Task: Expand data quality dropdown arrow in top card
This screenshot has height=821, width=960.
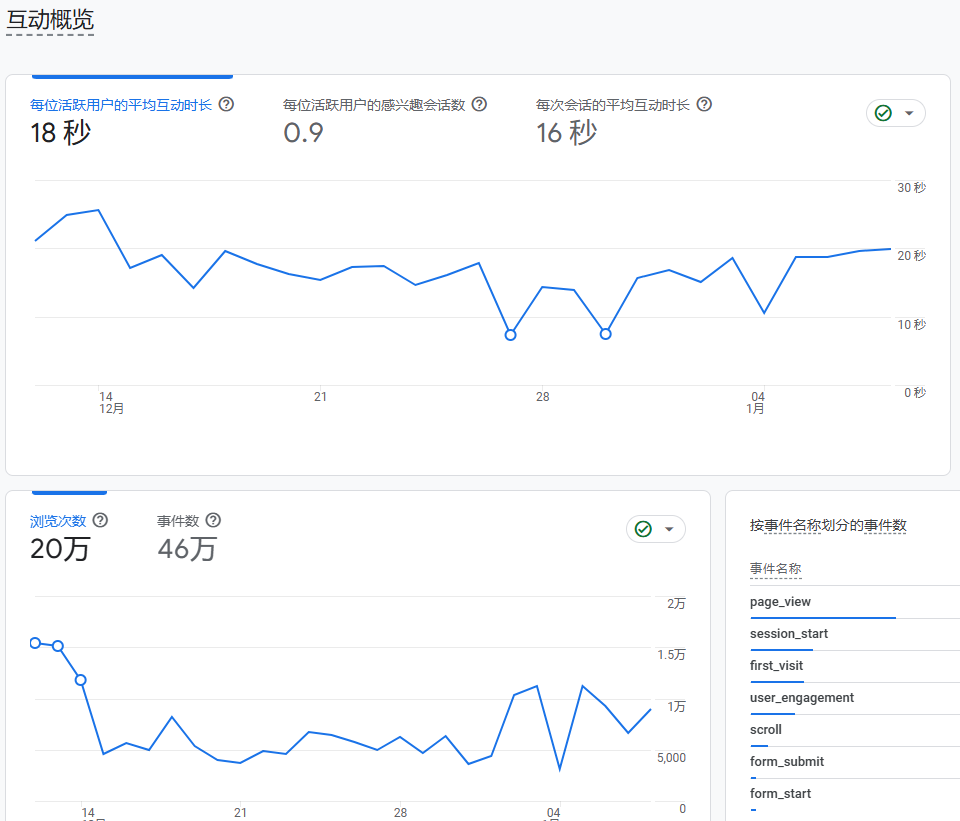Action: [909, 113]
